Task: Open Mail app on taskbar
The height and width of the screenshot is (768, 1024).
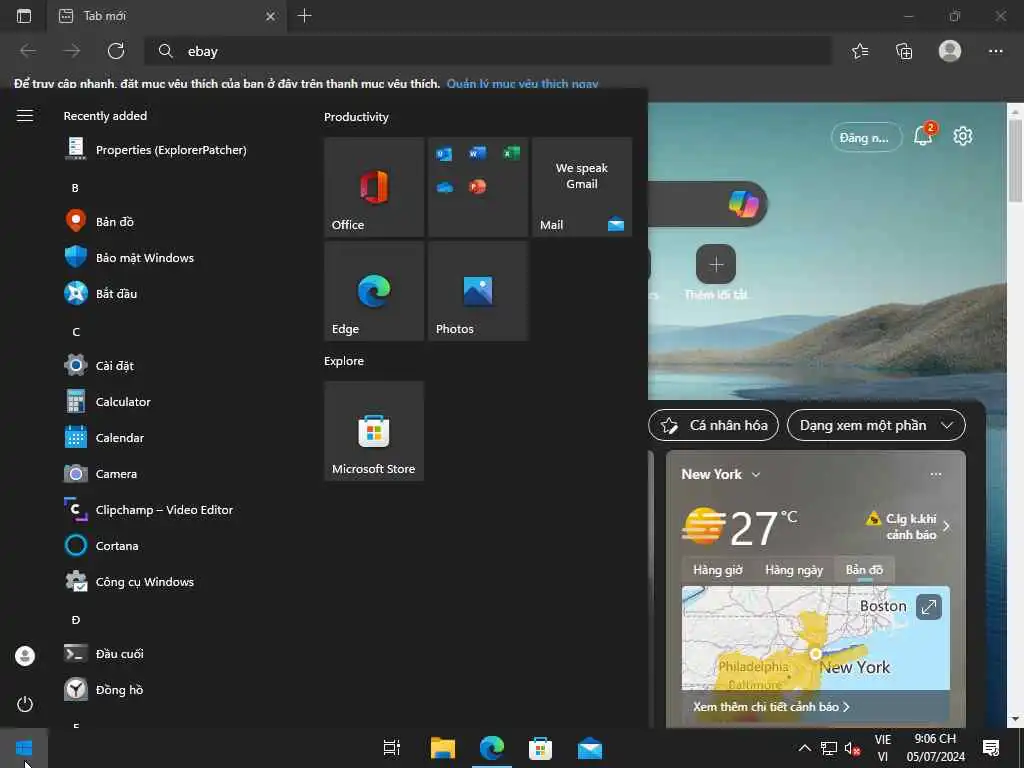Action: [x=590, y=748]
